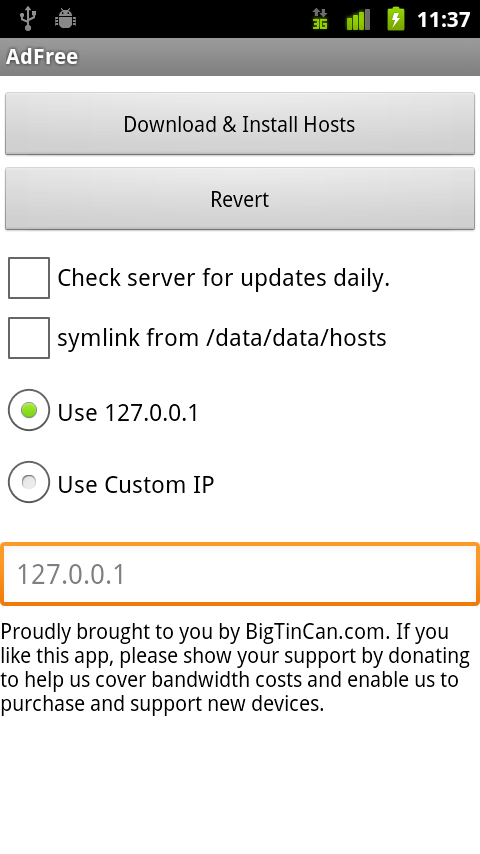The width and height of the screenshot is (480, 854).
Task: Toggle symlink from /data/data/hosts checkbox
Action: pos(29,338)
